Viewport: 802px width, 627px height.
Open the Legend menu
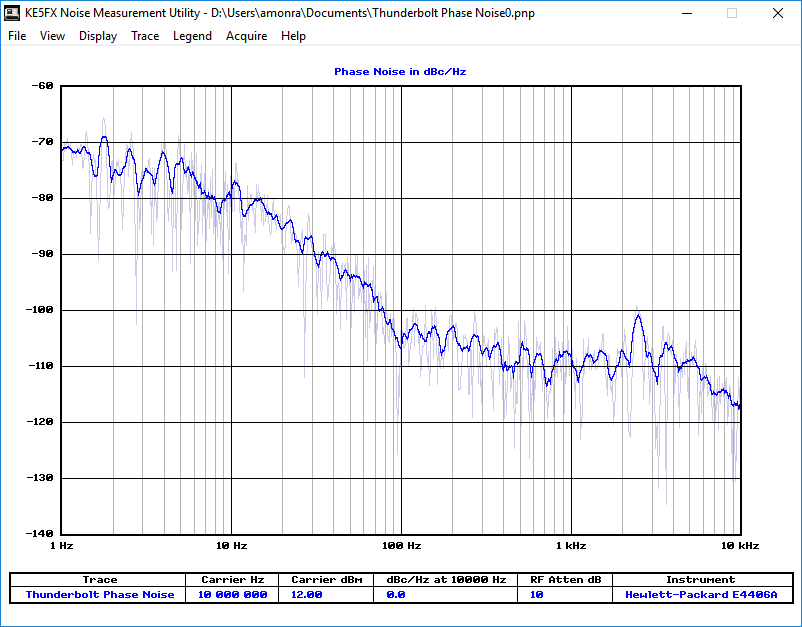coord(192,36)
